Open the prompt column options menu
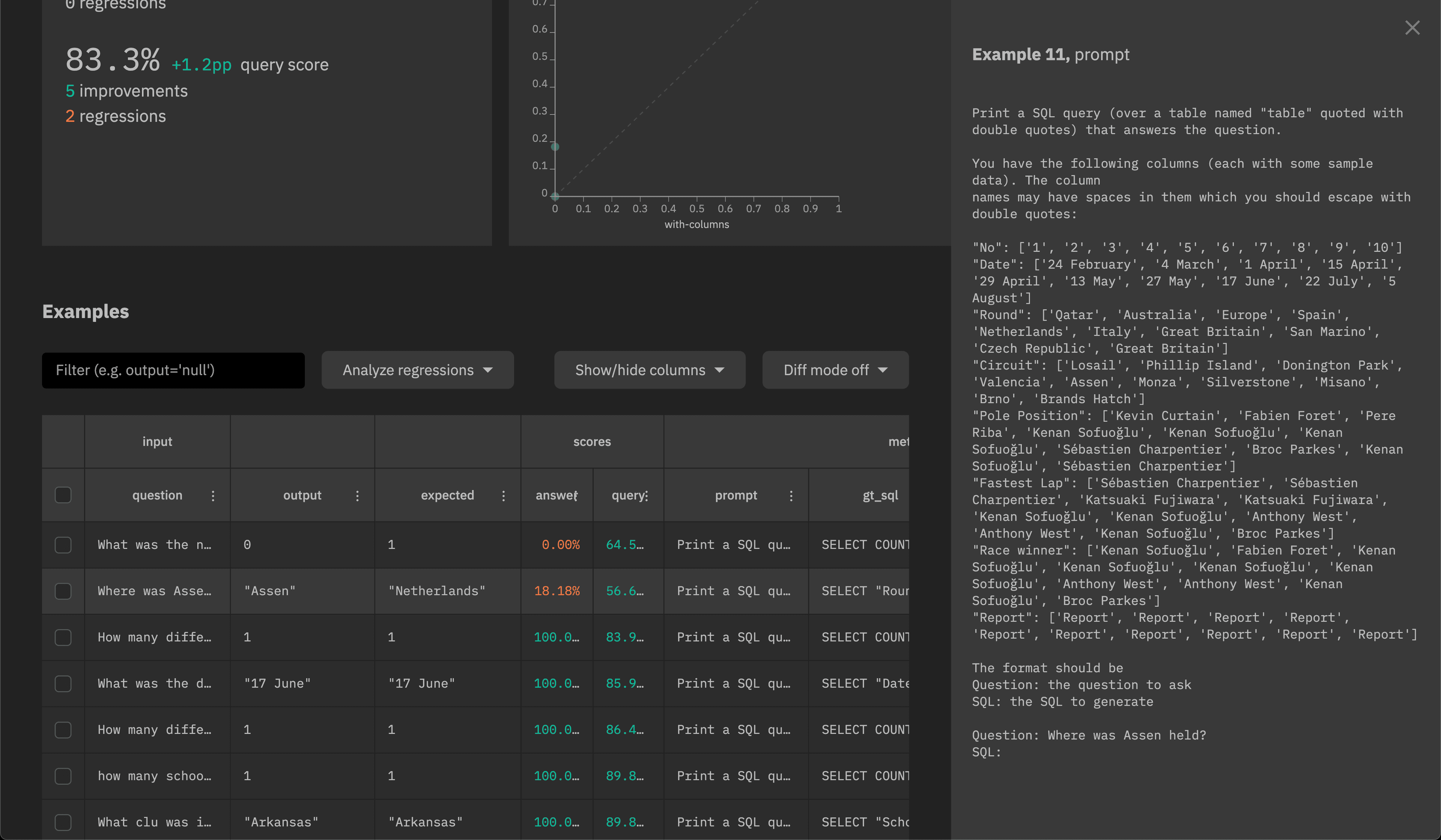 791,496
